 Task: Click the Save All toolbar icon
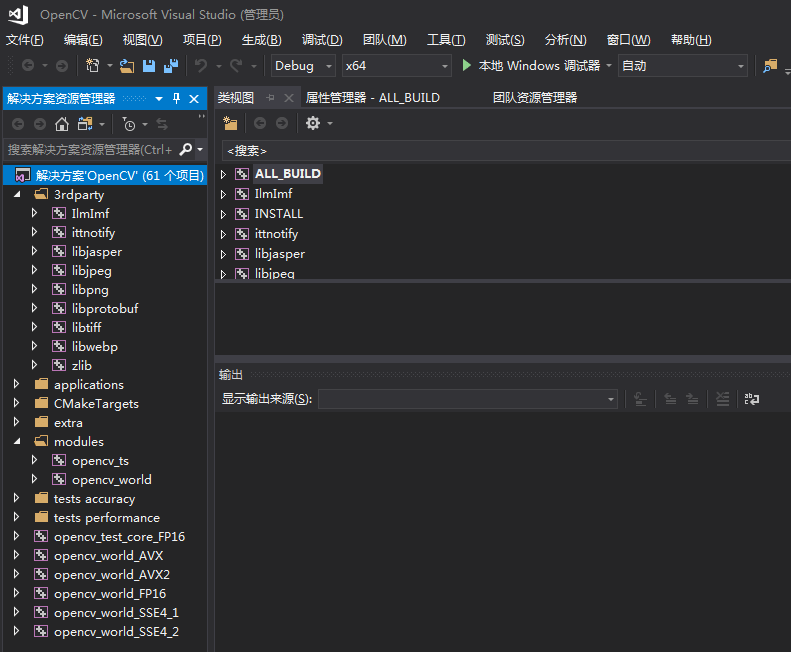point(171,66)
